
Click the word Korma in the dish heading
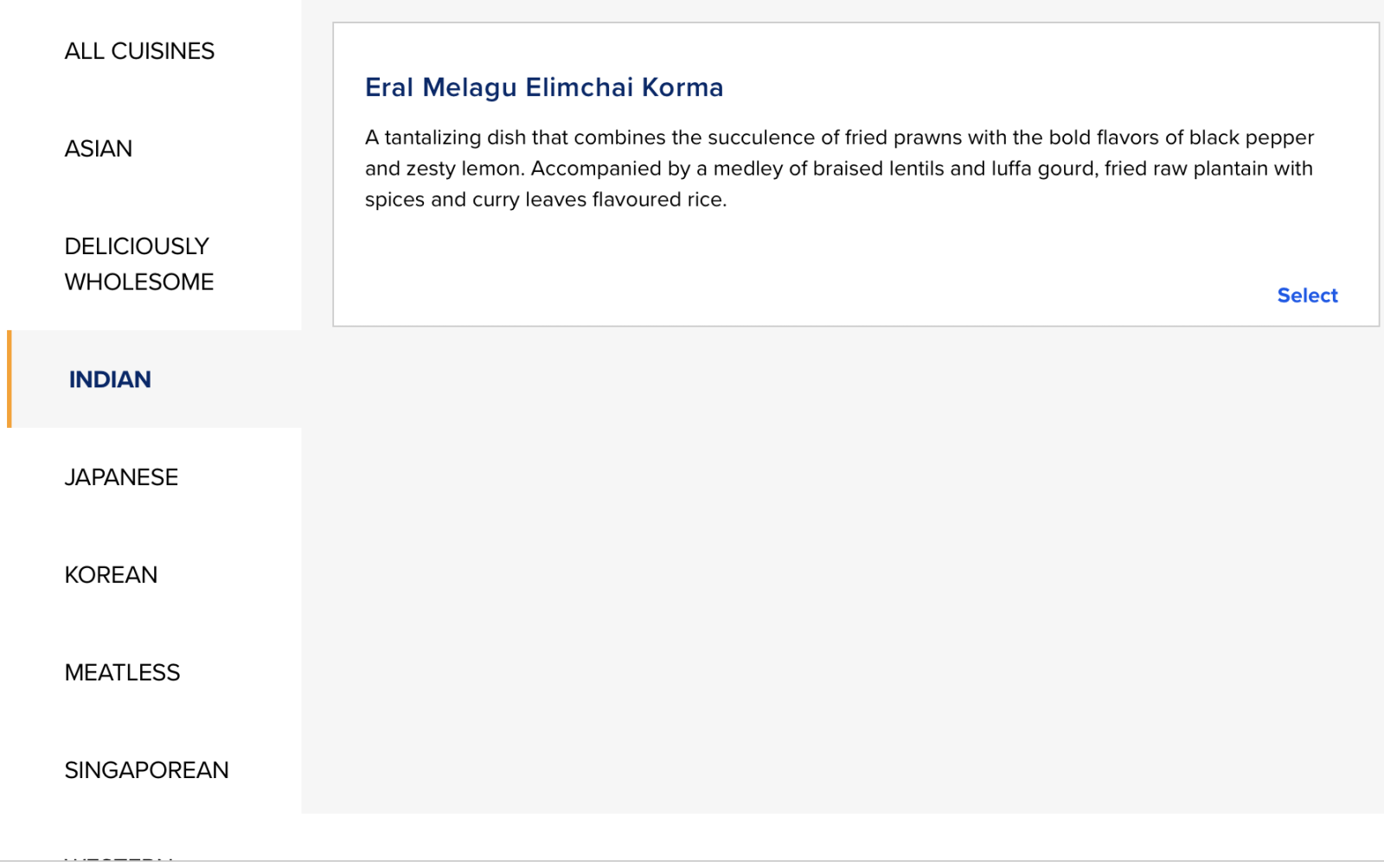click(682, 87)
